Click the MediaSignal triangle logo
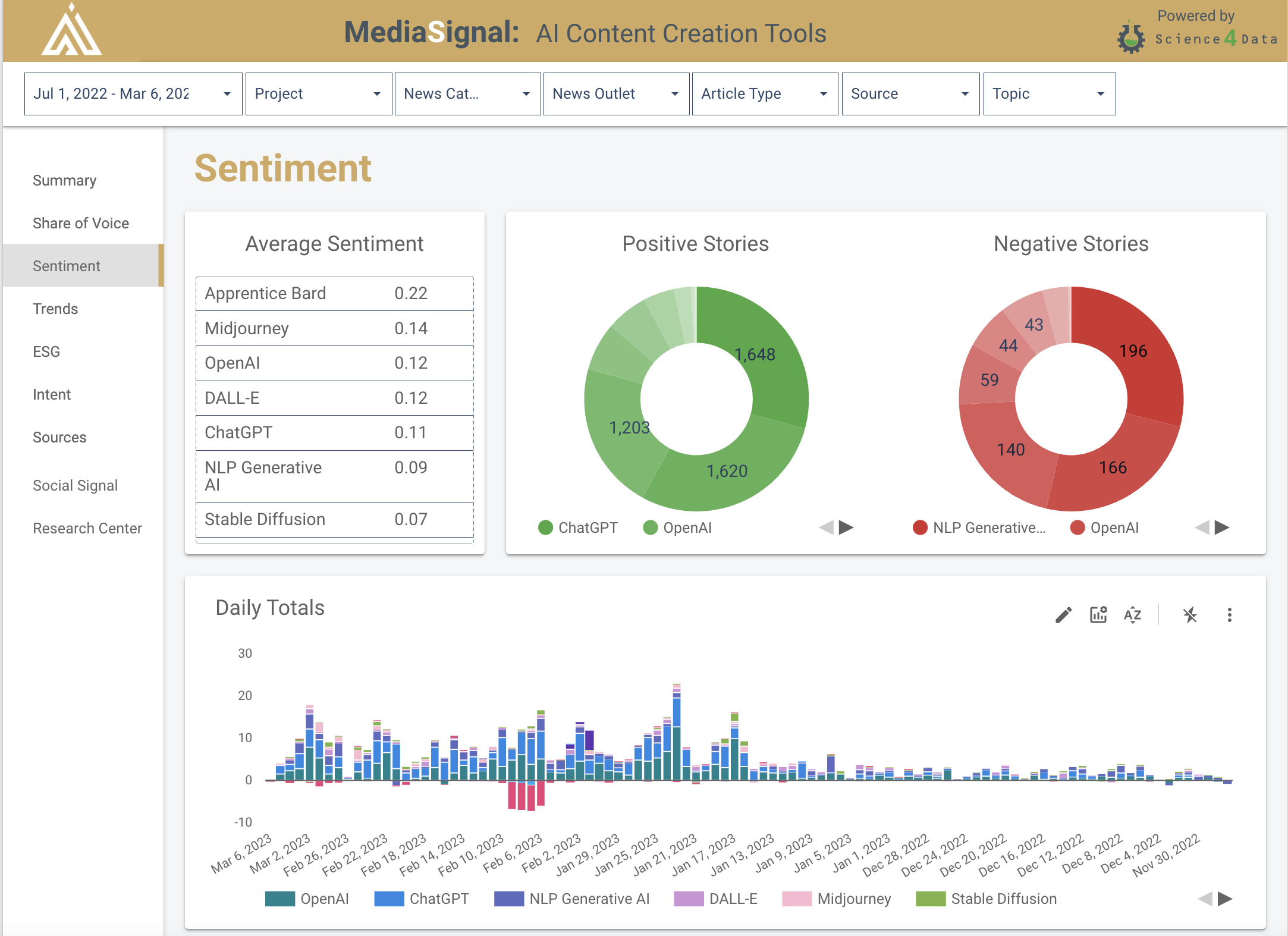The height and width of the screenshot is (936, 1288). coord(71,30)
